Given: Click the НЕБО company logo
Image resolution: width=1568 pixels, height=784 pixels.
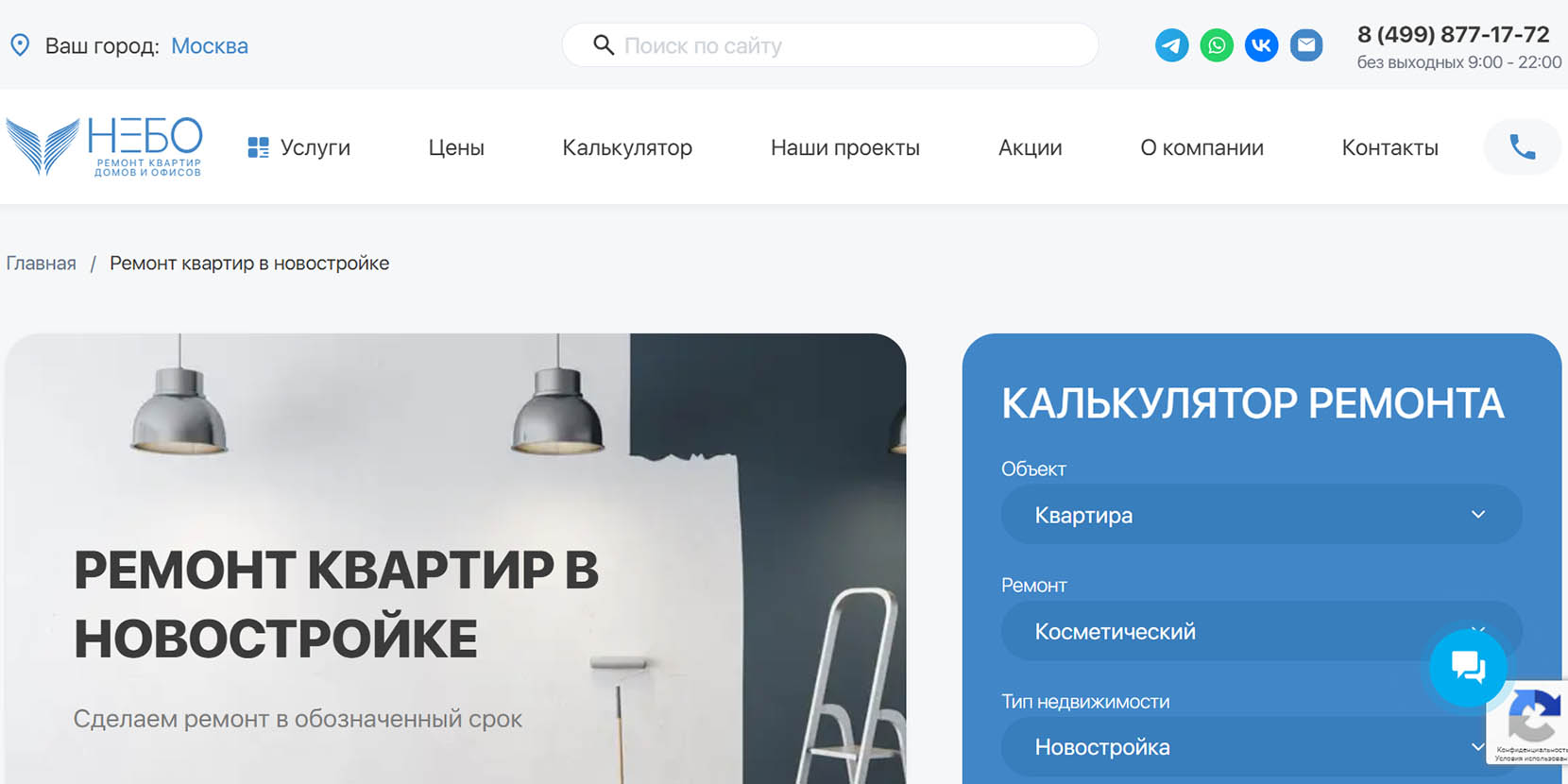Looking at the screenshot, I should (x=105, y=146).
